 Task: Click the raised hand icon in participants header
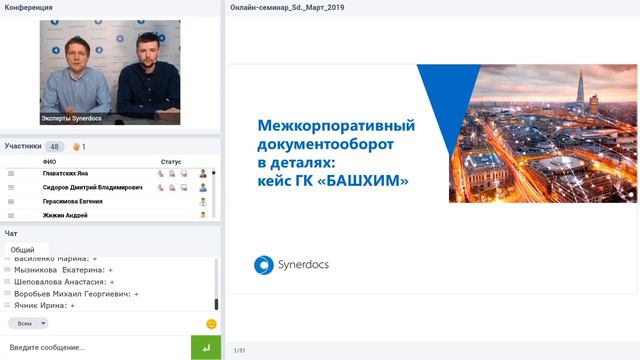coord(76,147)
